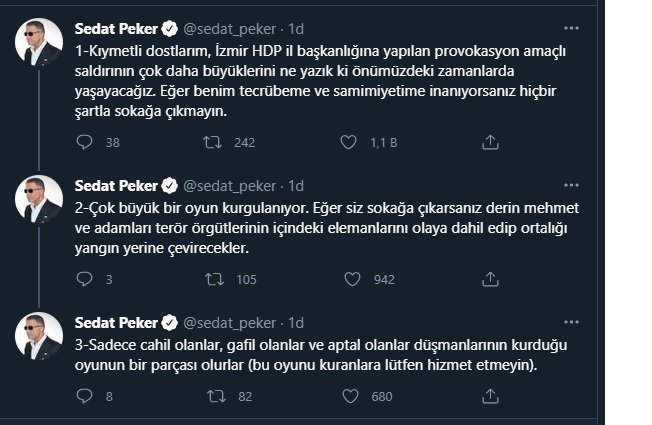Viewport: 652px width, 425px height.
Task: Like the tweet showing 942 likes
Action: pyautogui.click(x=352, y=279)
